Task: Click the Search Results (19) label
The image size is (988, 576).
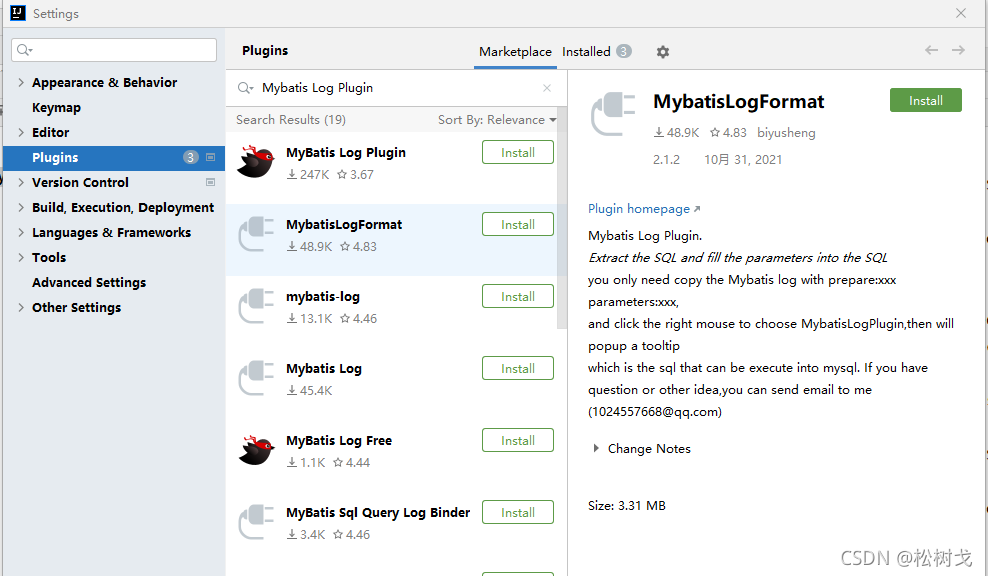Action: point(290,120)
